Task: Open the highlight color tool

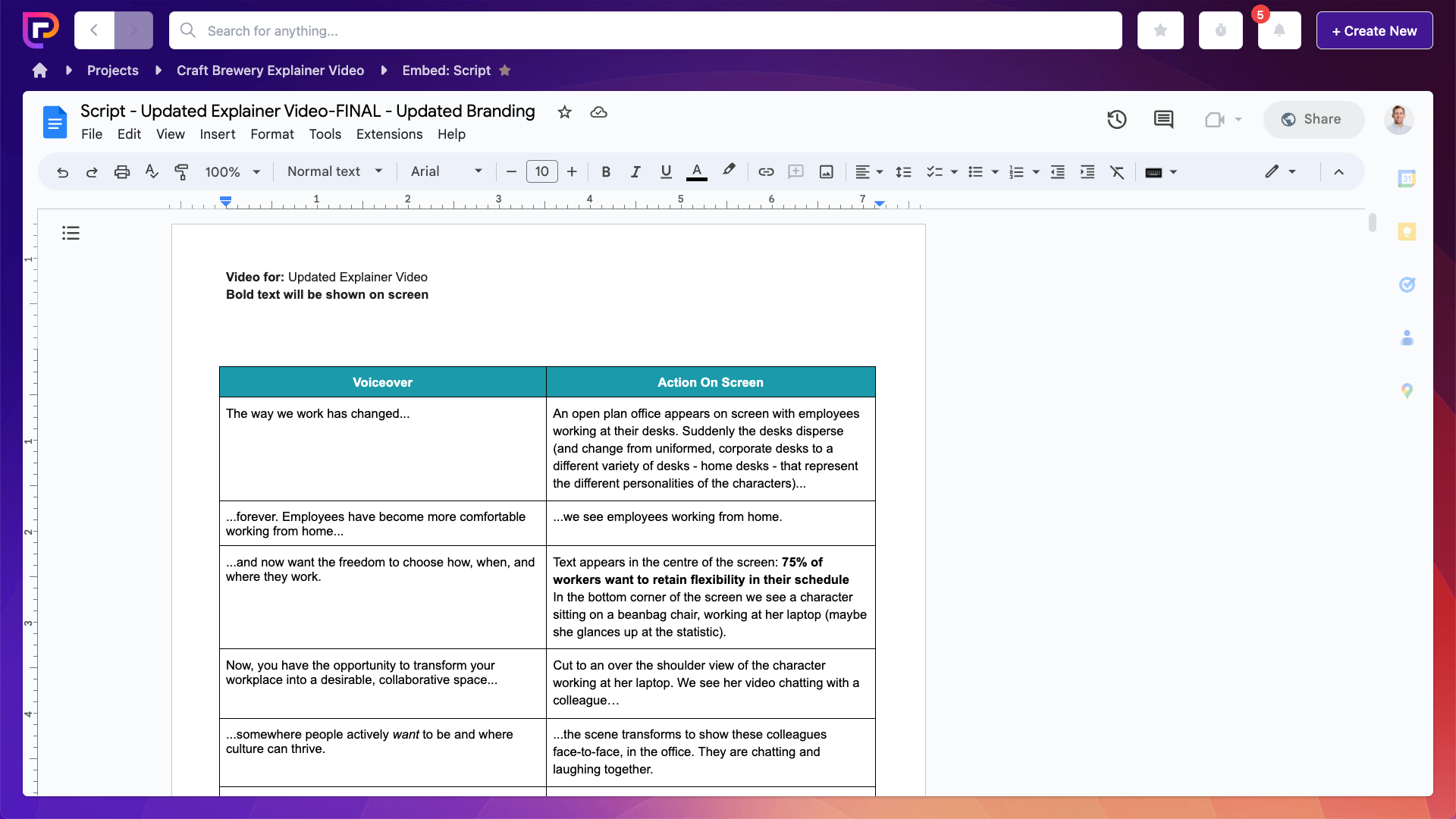Action: [x=728, y=172]
